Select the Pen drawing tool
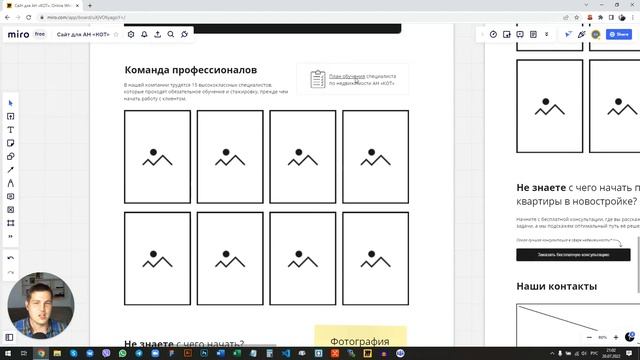The width and height of the screenshot is (640, 360). tap(11, 183)
